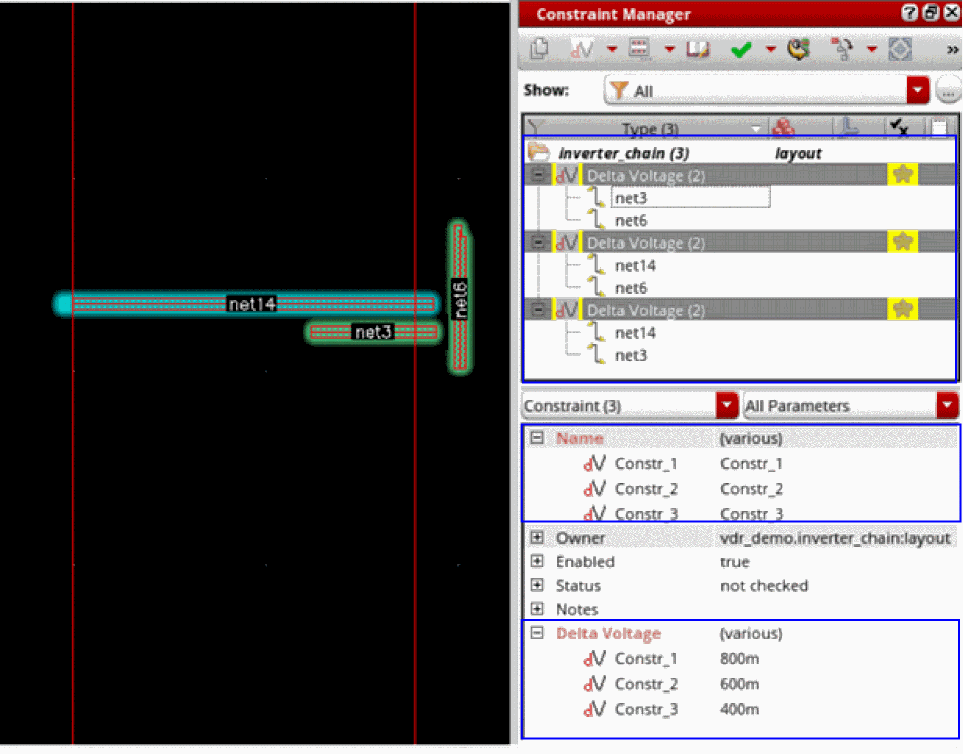The image size is (963, 754).
Task: Click the 400m value for Constr_3
Action: pyautogui.click(x=739, y=709)
